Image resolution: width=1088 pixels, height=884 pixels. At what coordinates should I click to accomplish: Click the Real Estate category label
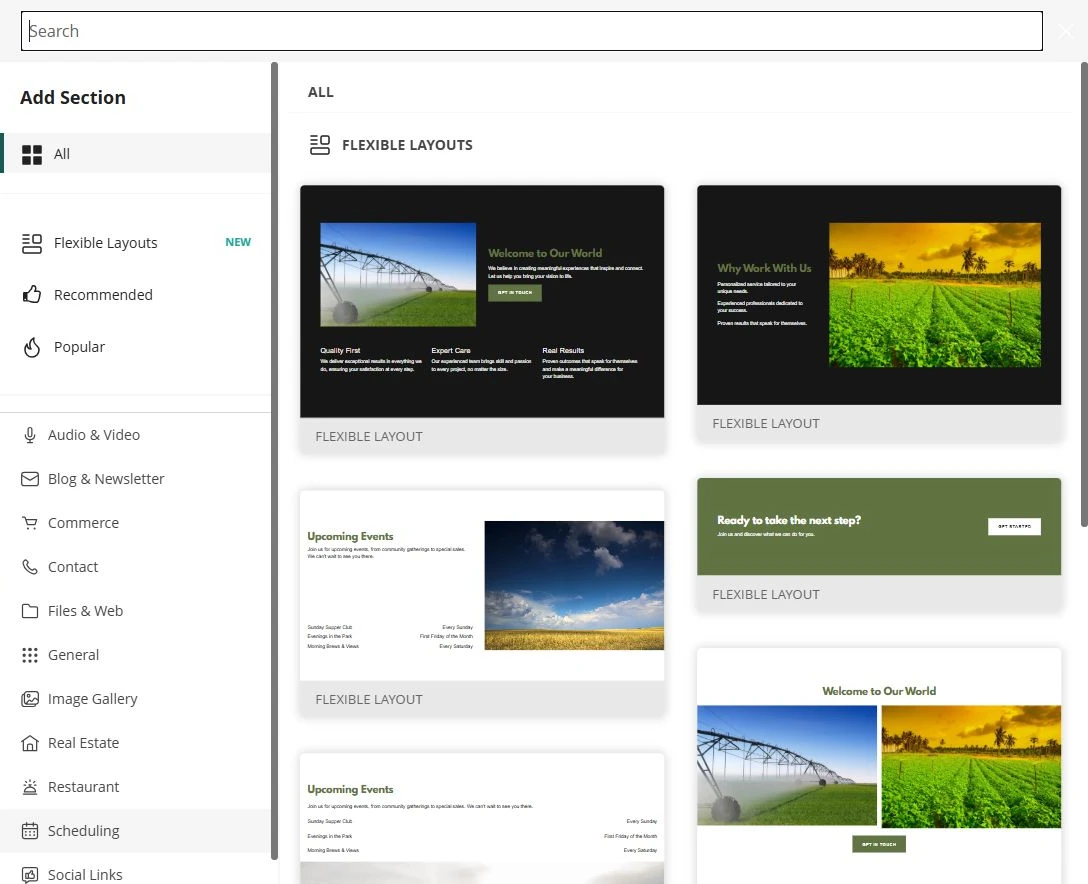(83, 743)
